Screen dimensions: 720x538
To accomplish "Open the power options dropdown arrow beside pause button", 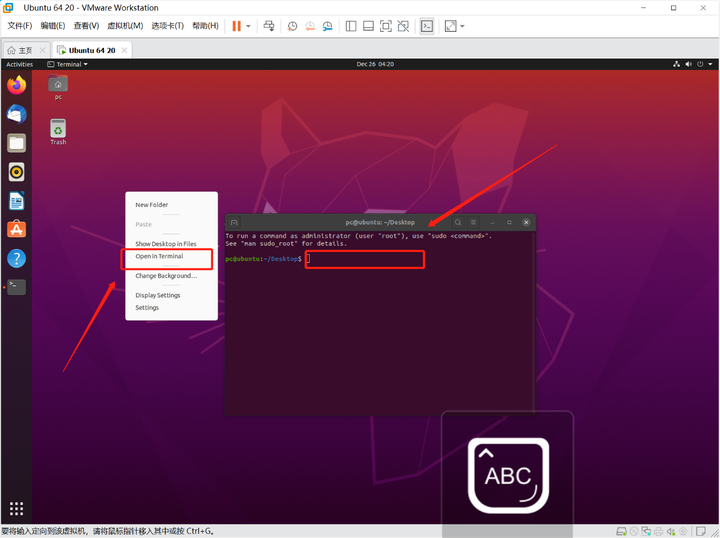I will click(248, 26).
